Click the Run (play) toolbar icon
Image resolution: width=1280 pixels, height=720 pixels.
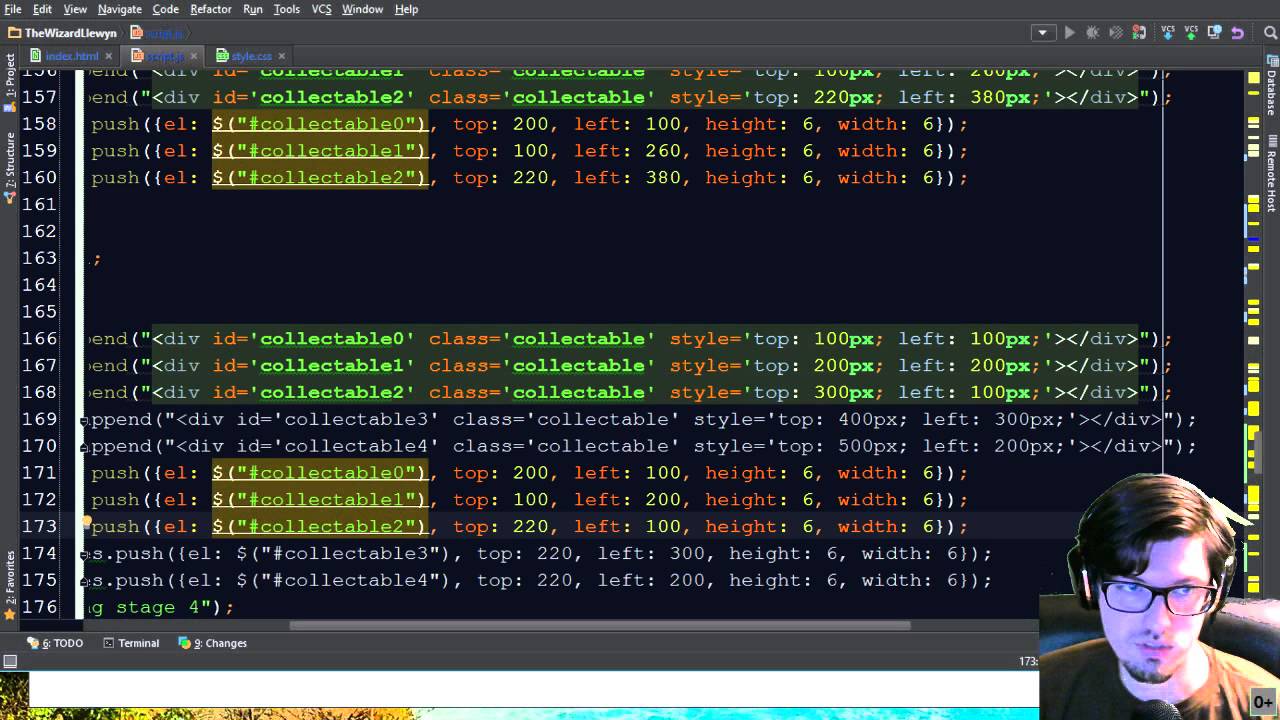pos(1069,33)
